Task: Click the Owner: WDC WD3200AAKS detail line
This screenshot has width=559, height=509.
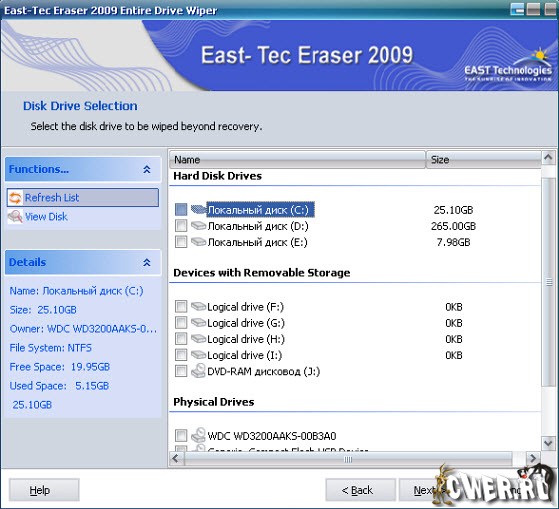Action: click(x=83, y=329)
